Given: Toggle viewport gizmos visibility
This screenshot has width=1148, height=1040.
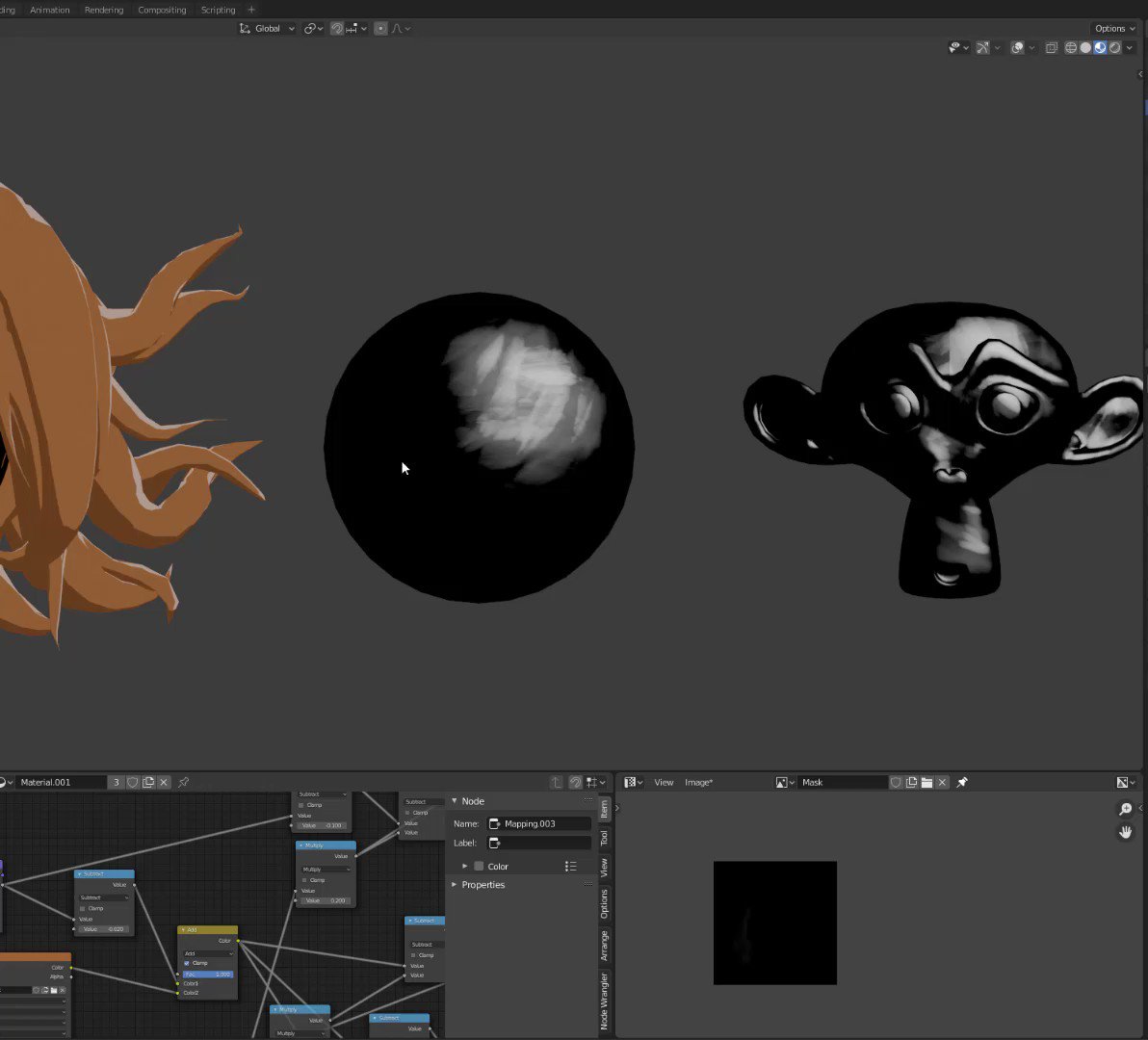Looking at the screenshot, I should pos(981,47).
